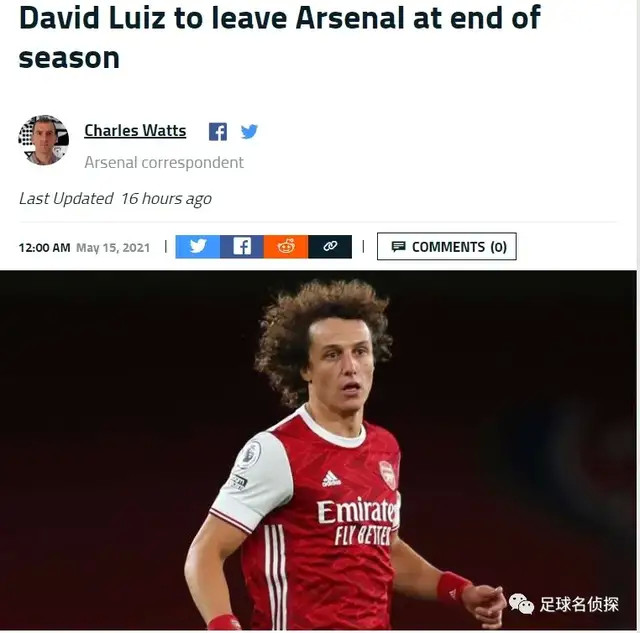The image size is (640, 633).
Task: Open Charles Watts' Twitter profile icon
Action: [x=249, y=131]
